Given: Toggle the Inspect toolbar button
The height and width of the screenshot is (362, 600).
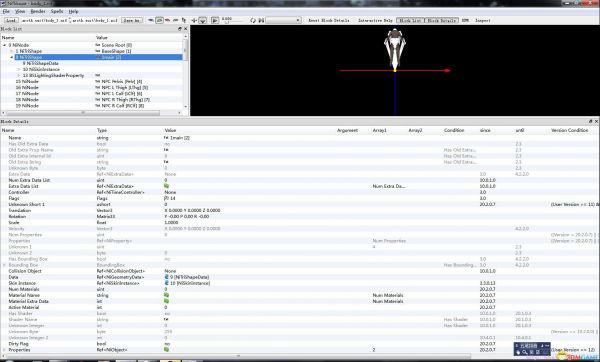Looking at the screenshot, I should pos(483,20).
